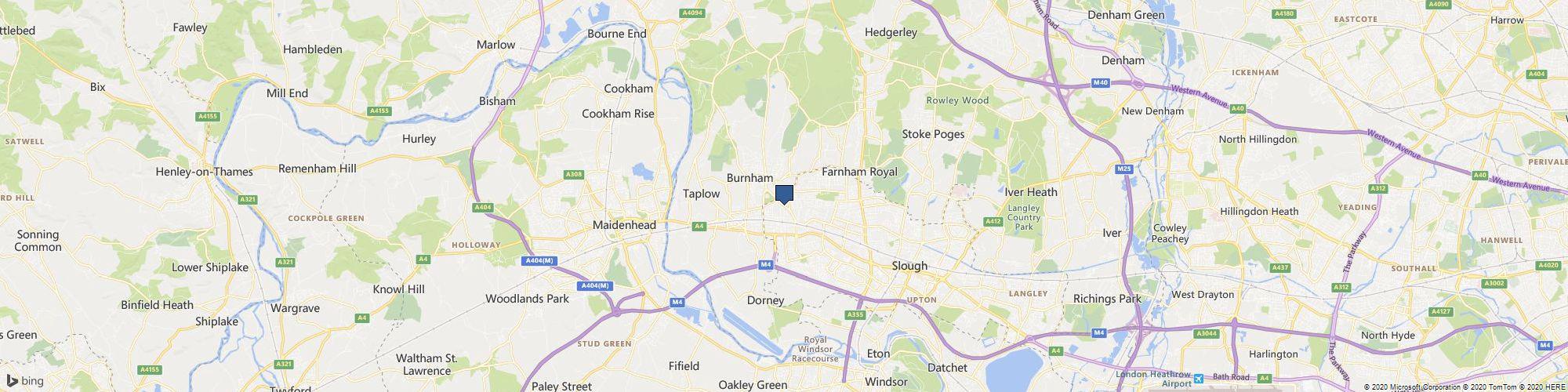The height and width of the screenshot is (392, 1568).
Task: Select the Maidenhead town label
Action: point(623,225)
